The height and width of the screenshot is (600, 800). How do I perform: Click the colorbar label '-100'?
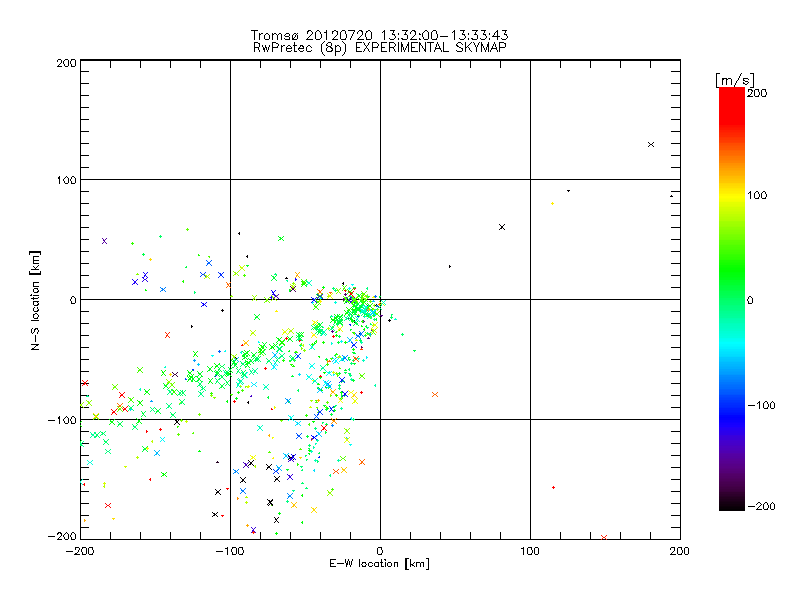(761, 405)
